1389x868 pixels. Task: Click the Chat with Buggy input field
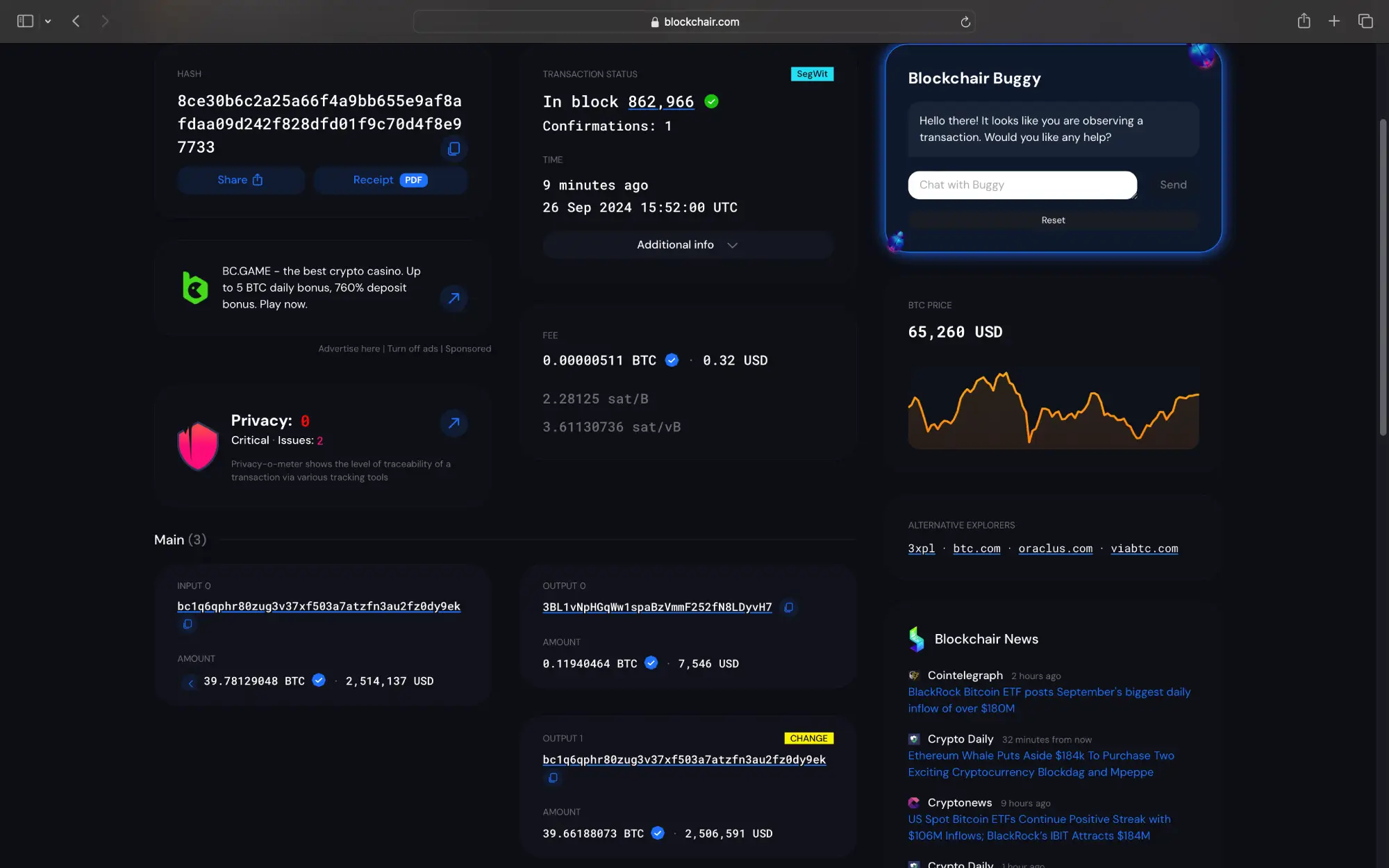[x=1021, y=185]
